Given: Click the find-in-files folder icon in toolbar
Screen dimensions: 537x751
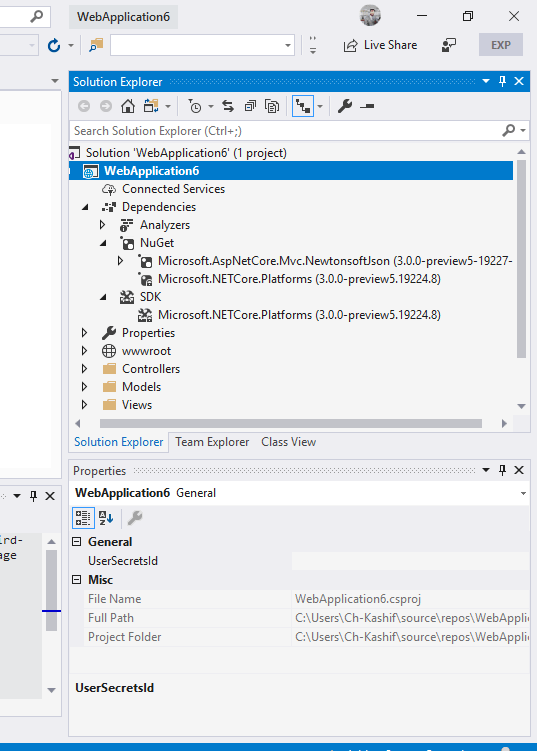Looking at the screenshot, I should tap(96, 46).
